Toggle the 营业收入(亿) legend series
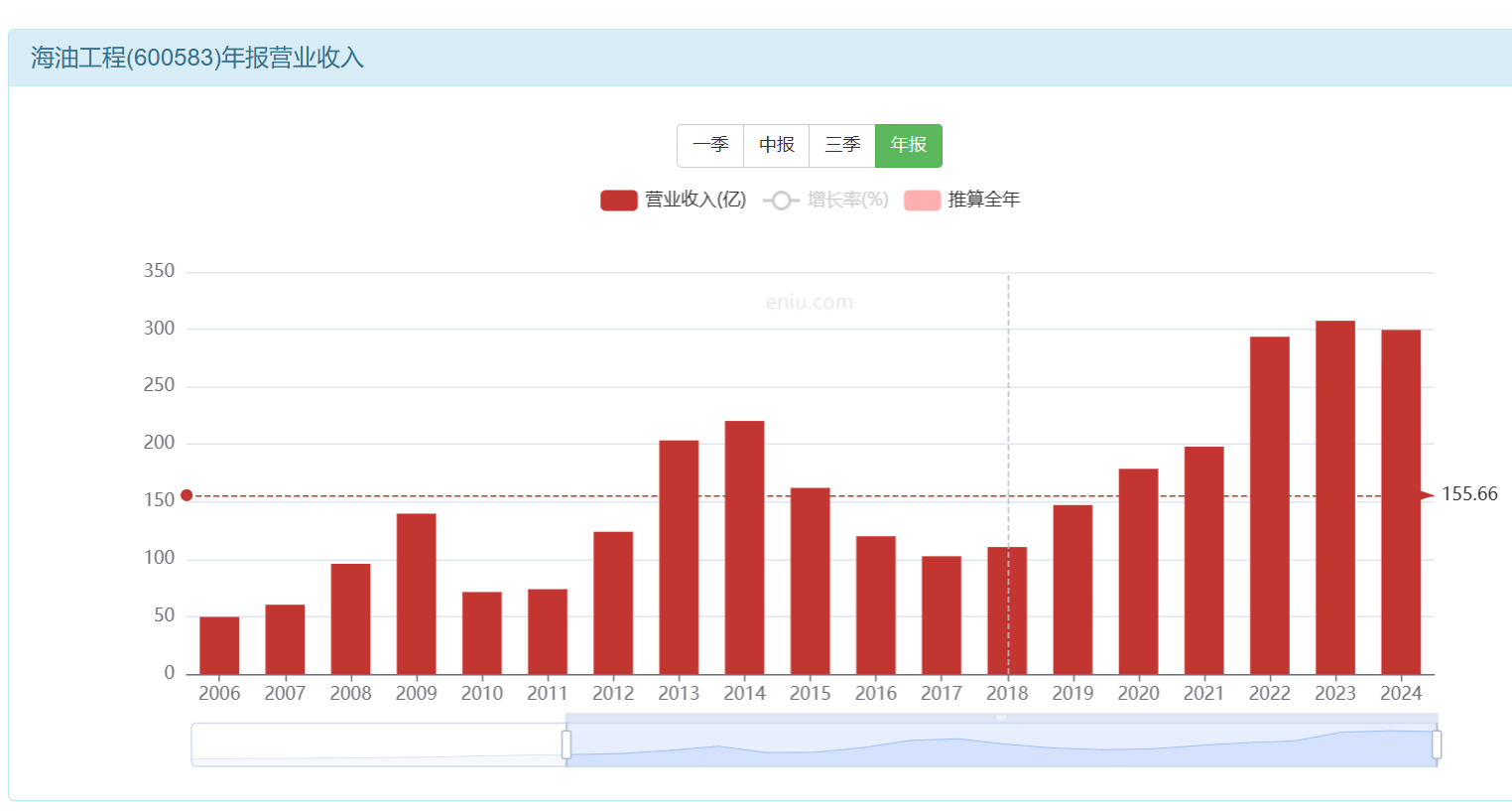 point(673,200)
